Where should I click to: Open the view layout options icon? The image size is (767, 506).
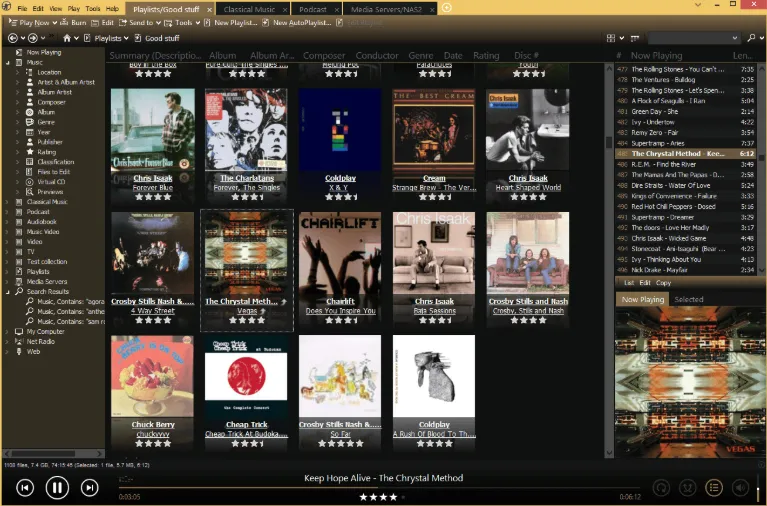coord(611,38)
